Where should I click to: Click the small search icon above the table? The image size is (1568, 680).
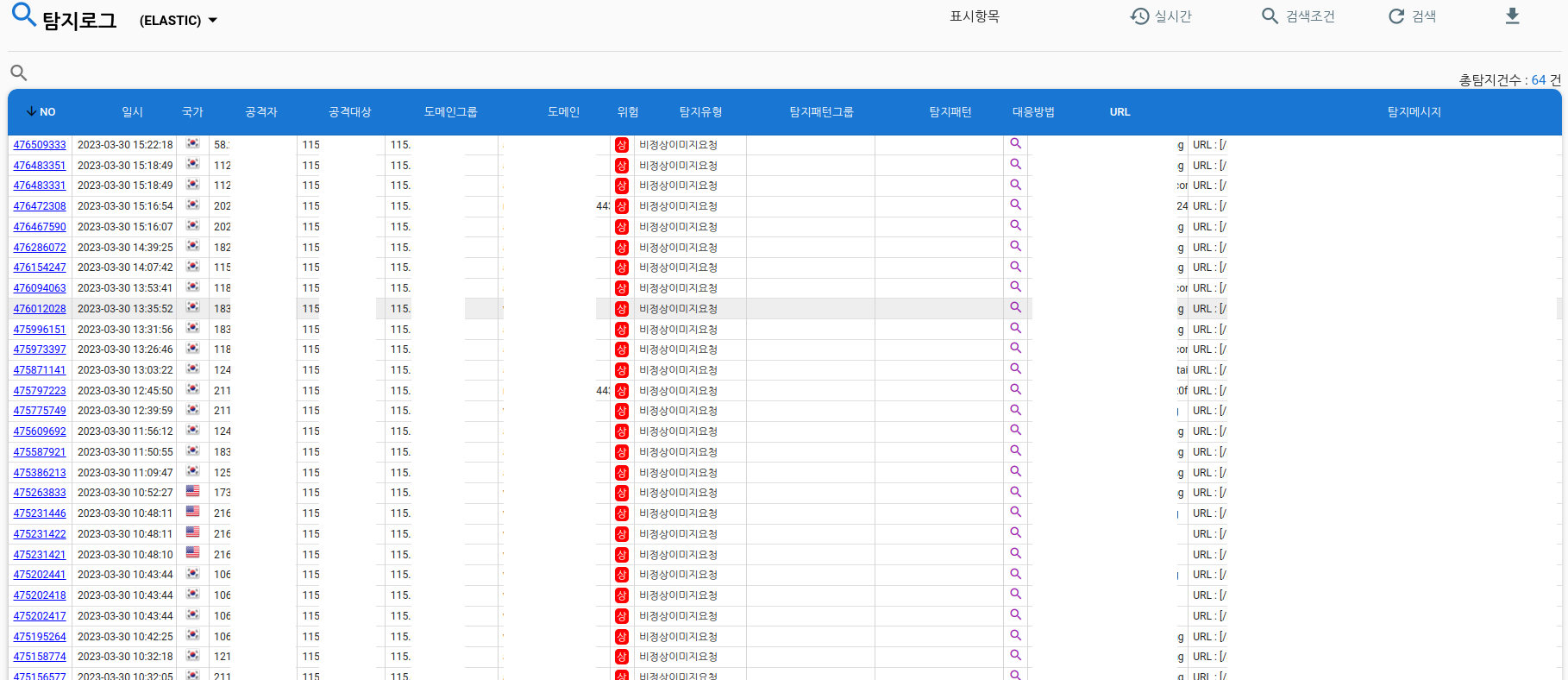18,73
